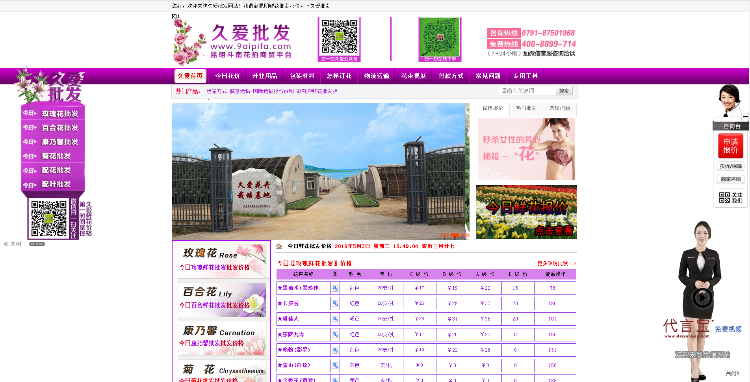This screenshot has height=382, width=750.
Task: Click the house icon beside the price table title
Action: pos(279,246)
